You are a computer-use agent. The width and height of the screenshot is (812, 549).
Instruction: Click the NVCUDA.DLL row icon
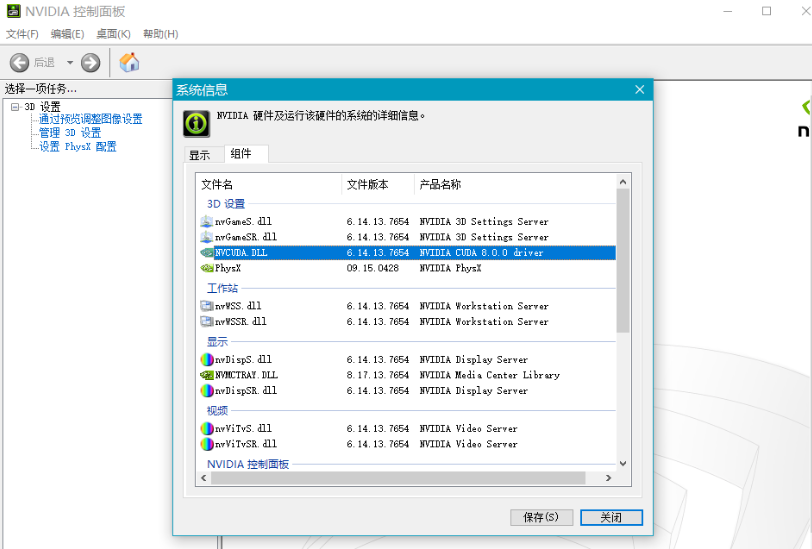207,253
